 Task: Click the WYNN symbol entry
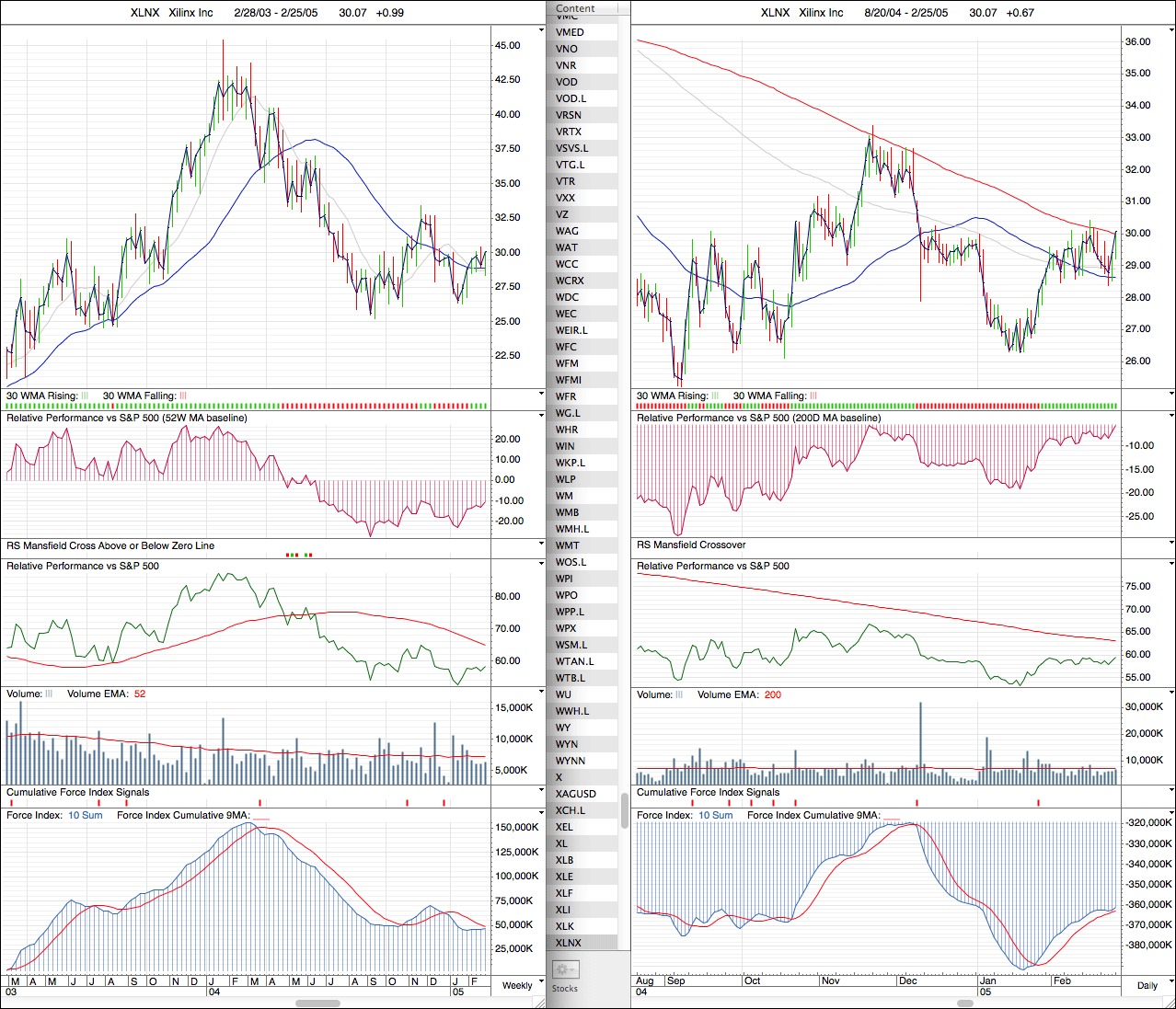pyautogui.click(x=571, y=761)
